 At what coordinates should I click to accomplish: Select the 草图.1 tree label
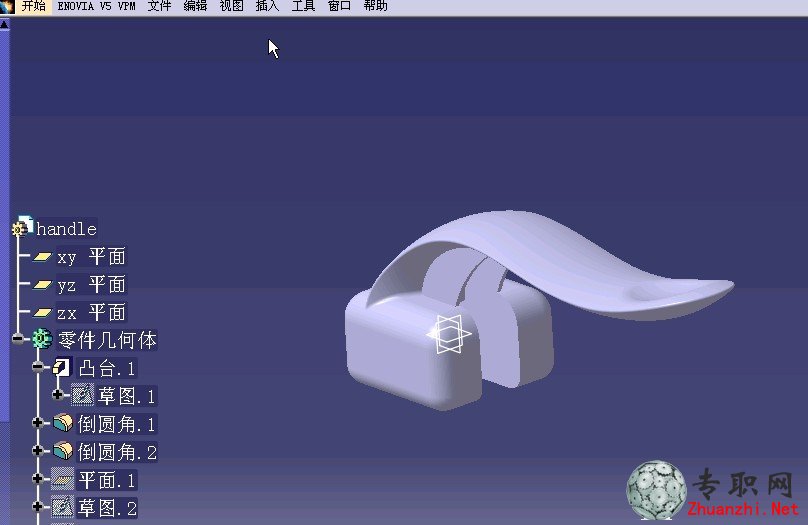pos(127,396)
